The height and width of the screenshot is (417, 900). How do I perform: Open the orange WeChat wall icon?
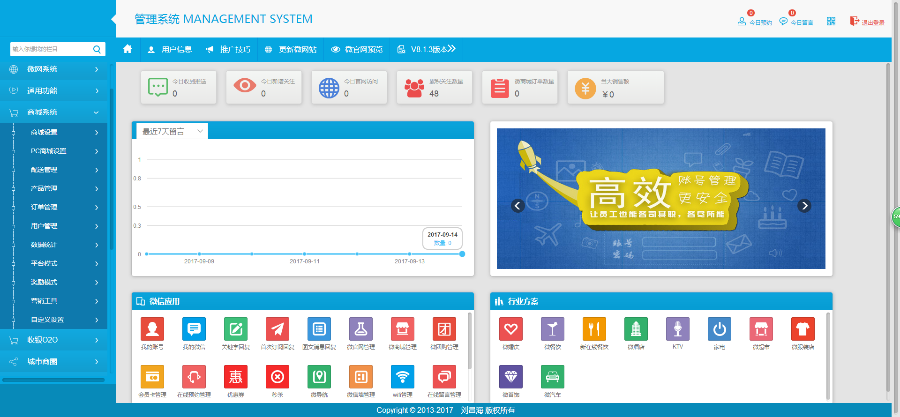pyautogui.click(x=361, y=377)
